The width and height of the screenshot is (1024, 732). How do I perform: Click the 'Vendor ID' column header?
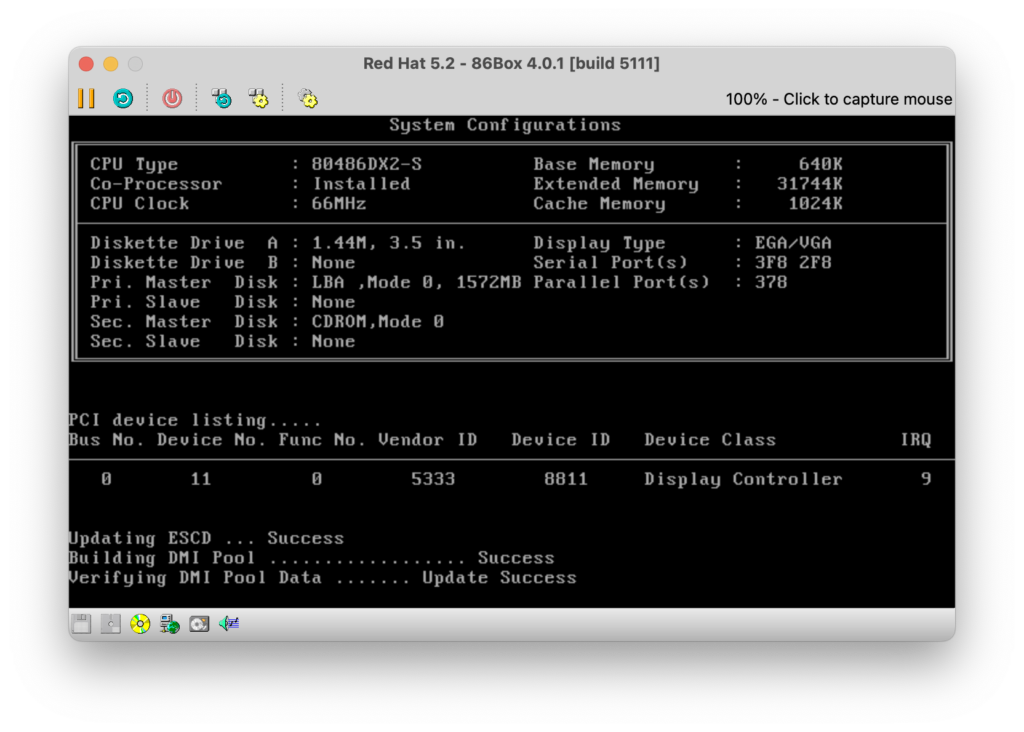click(427, 439)
